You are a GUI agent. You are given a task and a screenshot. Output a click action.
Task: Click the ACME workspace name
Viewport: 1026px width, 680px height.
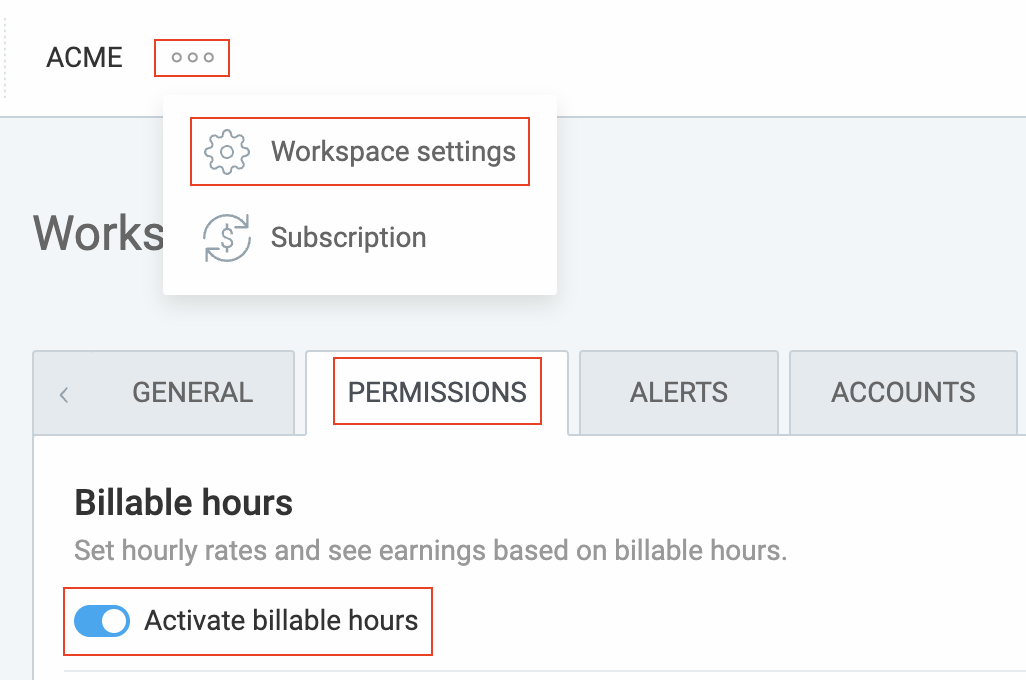click(x=84, y=57)
